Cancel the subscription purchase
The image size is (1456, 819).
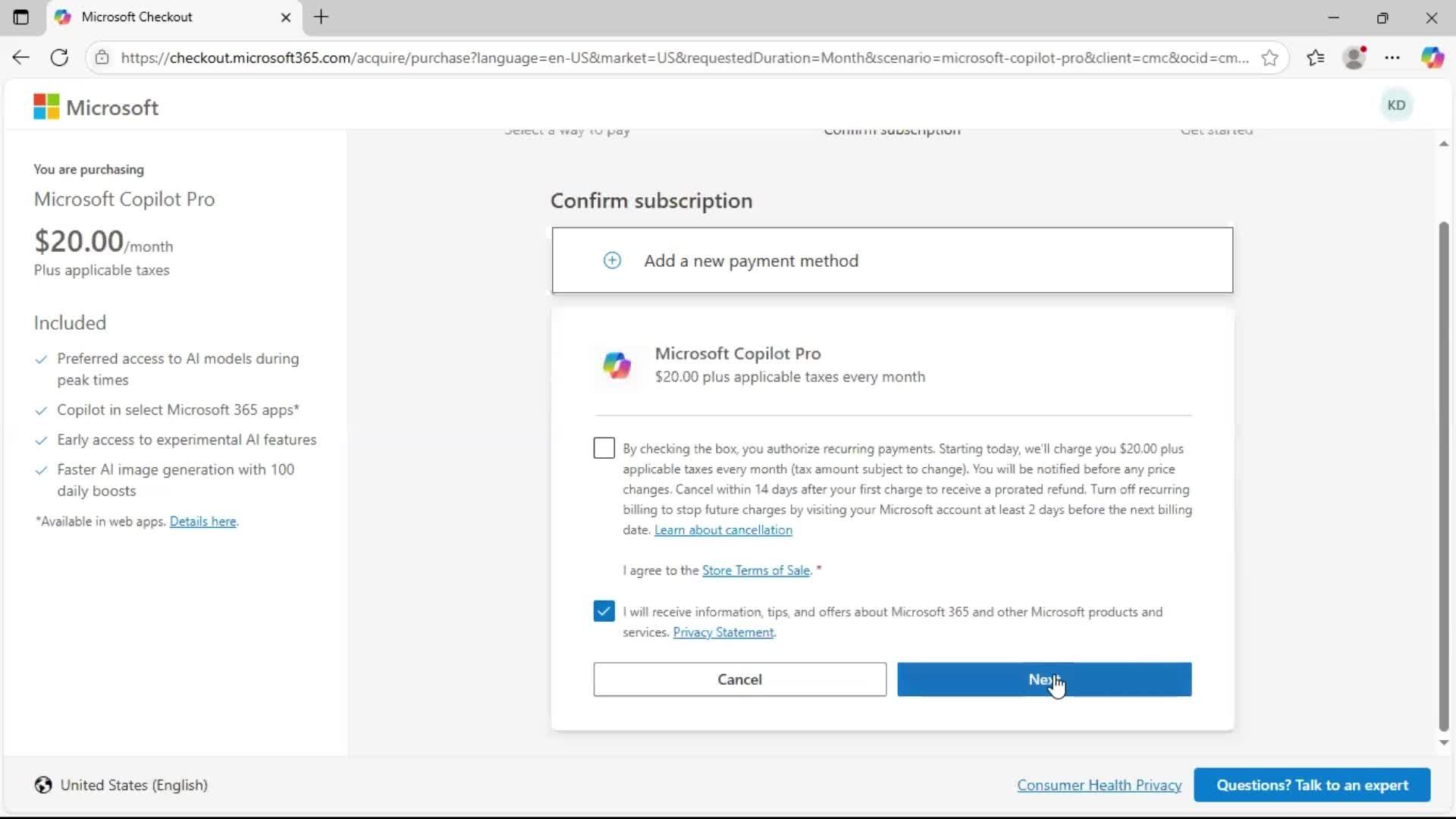pyautogui.click(x=739, y=679)
